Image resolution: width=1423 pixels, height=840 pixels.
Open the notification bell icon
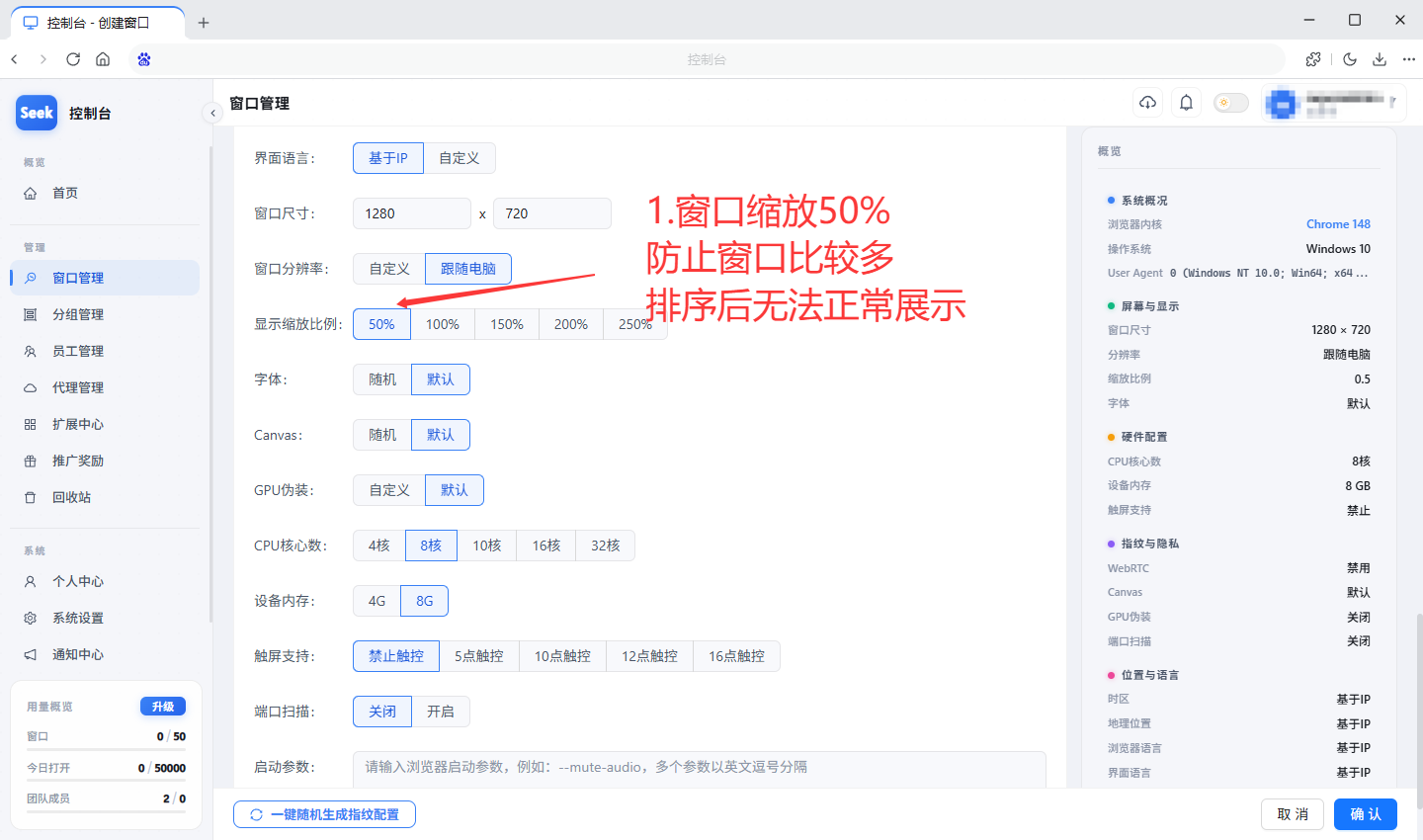point(1187,103)
